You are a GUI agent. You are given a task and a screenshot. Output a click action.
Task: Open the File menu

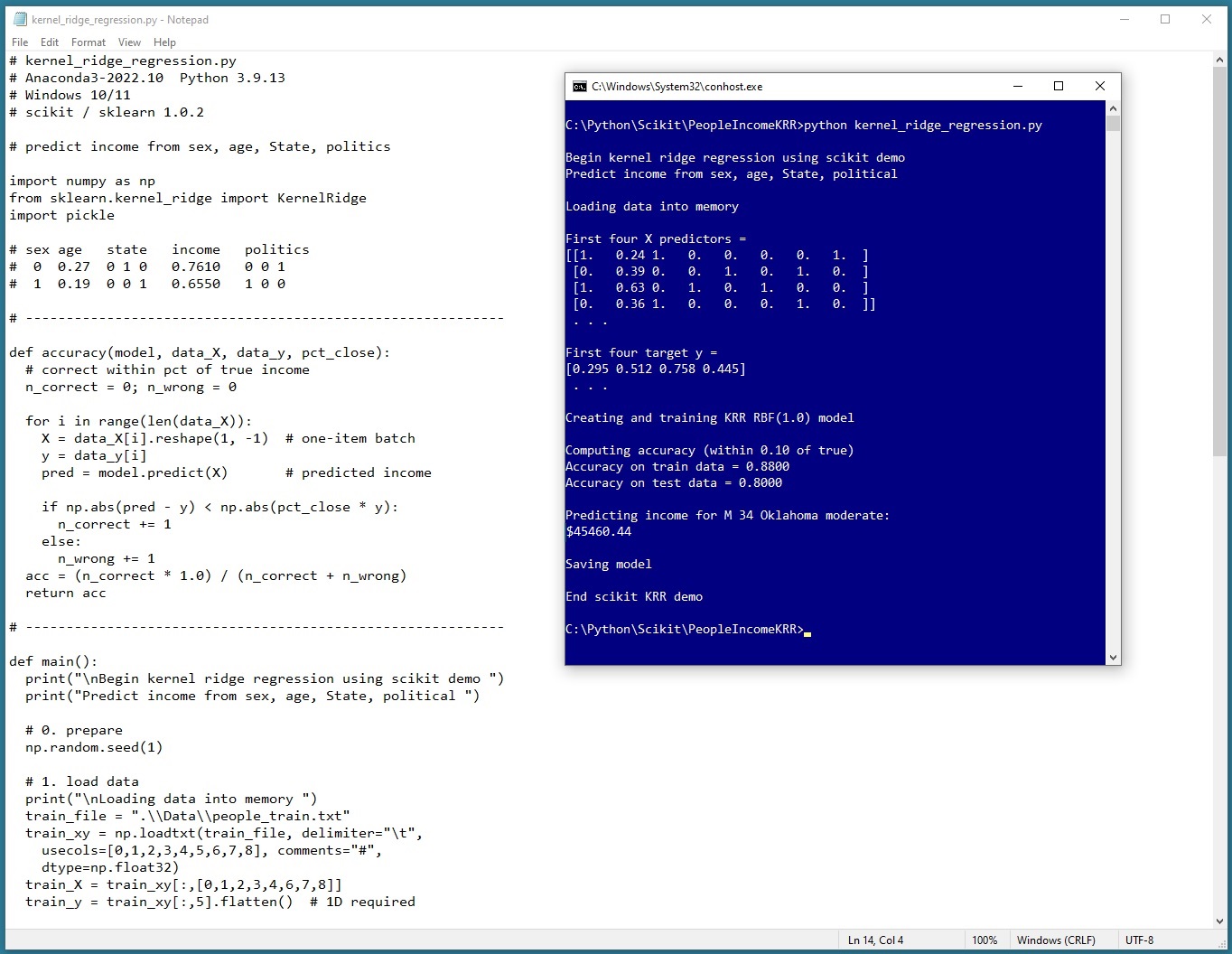pyautogui.click(x=20, y=42)
